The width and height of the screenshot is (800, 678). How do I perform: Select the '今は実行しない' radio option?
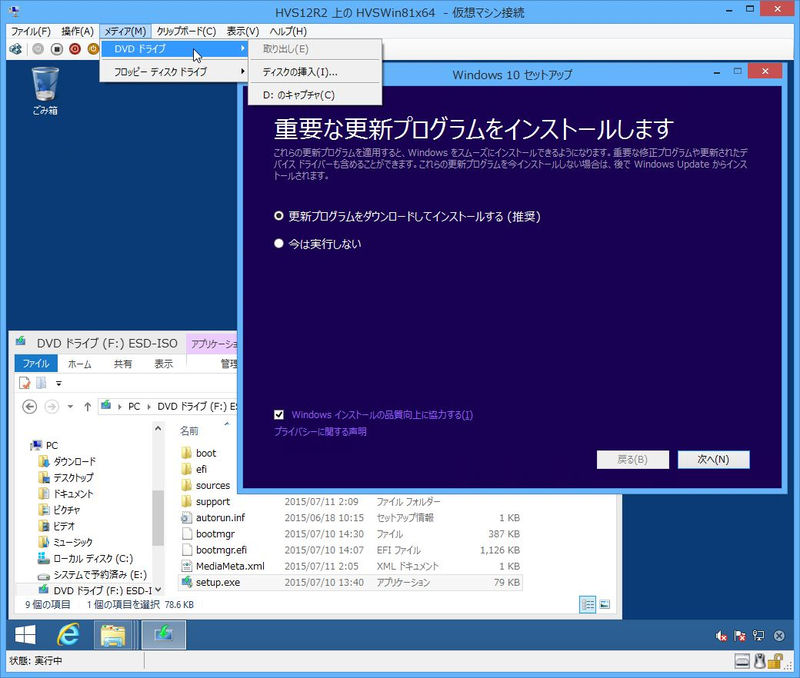[x=279, y=243]
